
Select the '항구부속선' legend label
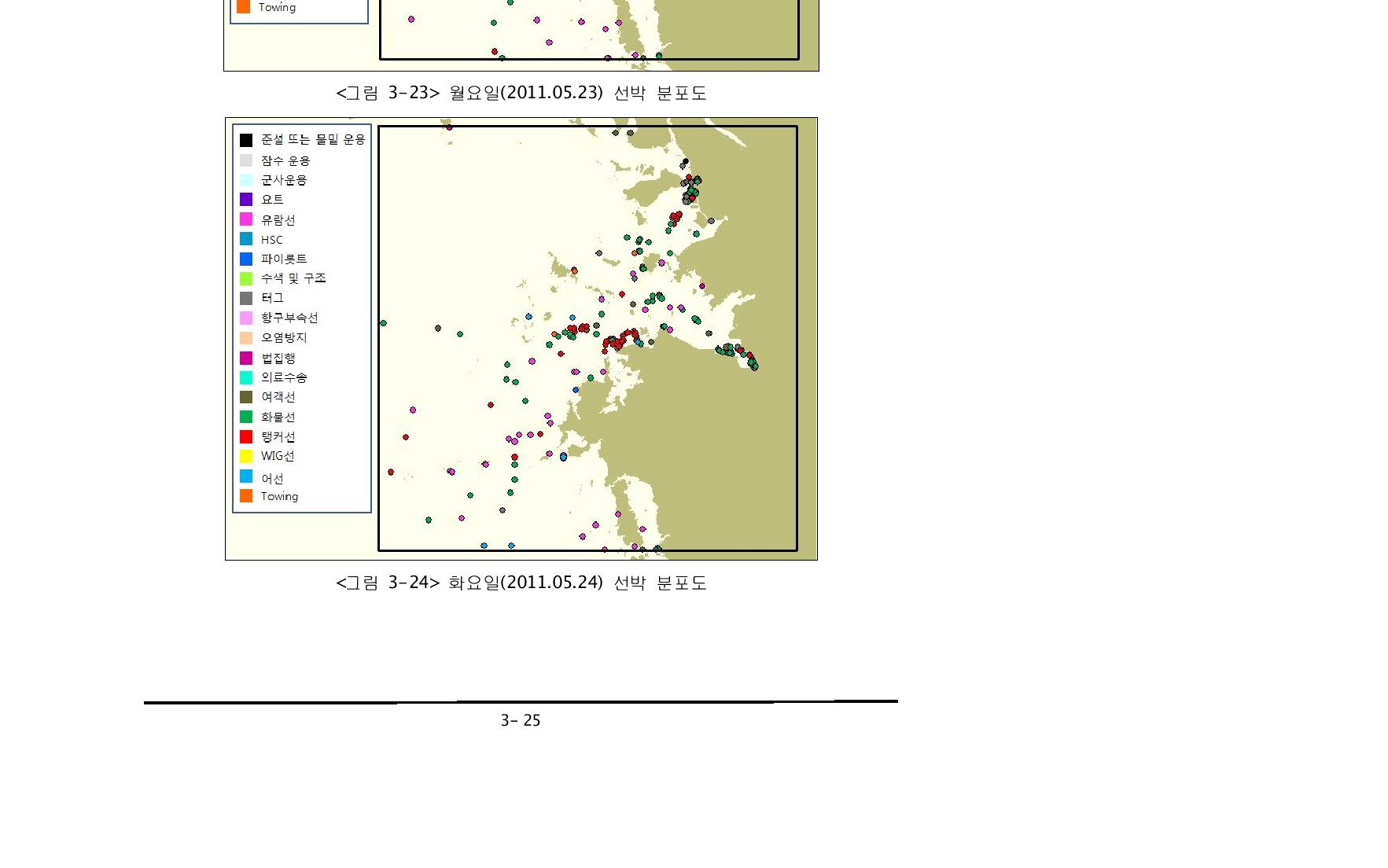point(289,318)
